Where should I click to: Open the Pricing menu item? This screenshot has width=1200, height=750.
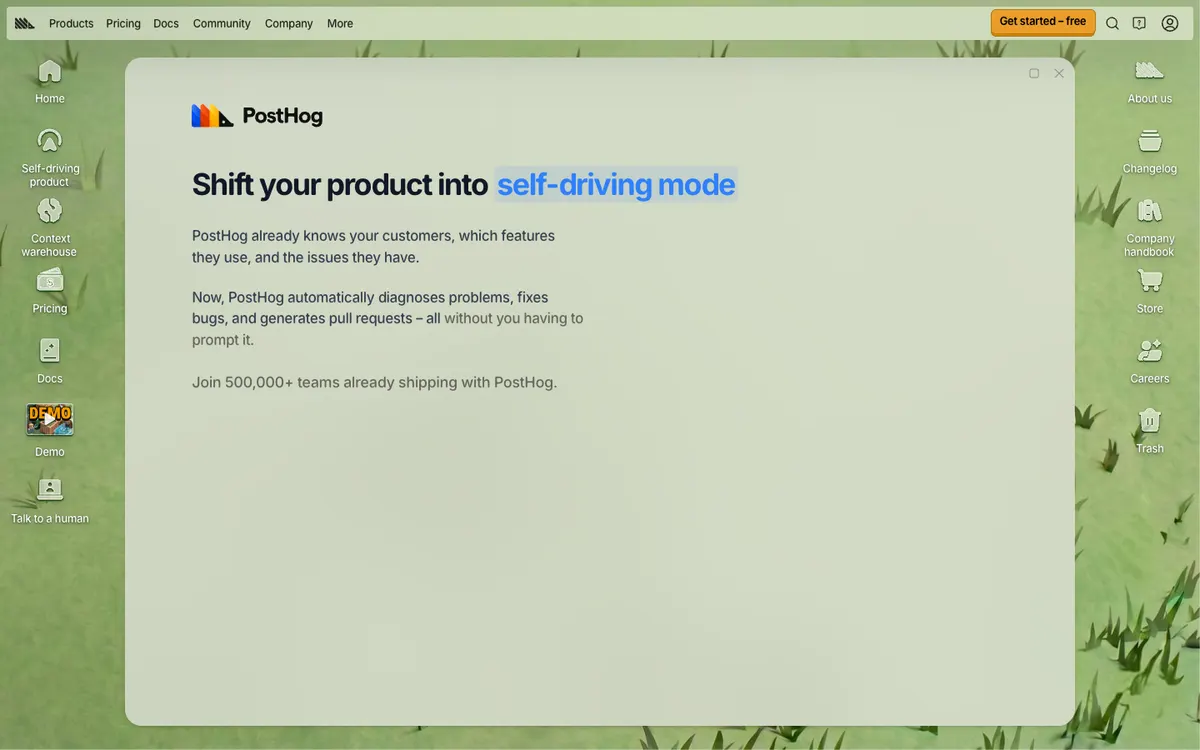[x=123, y=23]
